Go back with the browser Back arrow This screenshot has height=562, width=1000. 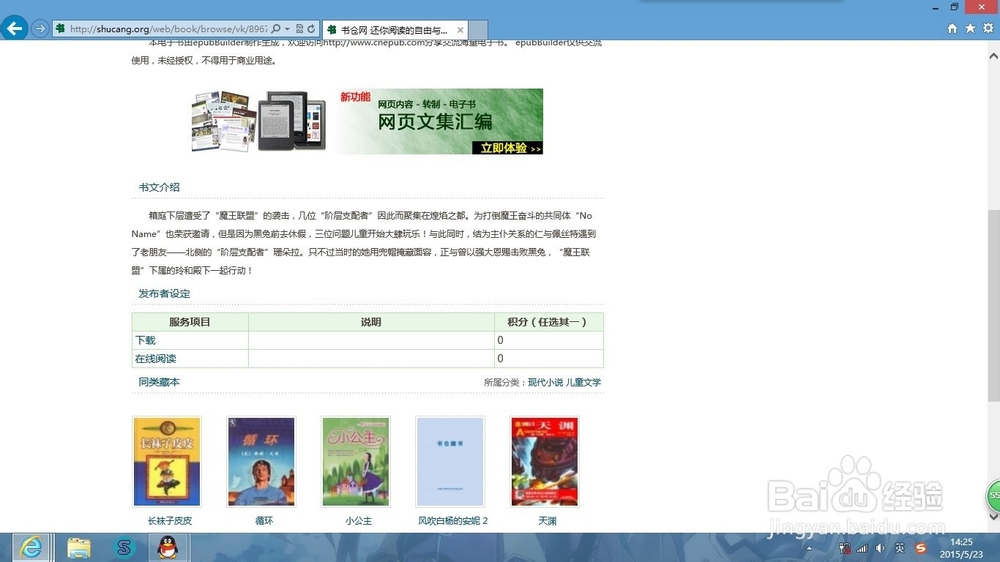tap(15, 28)
